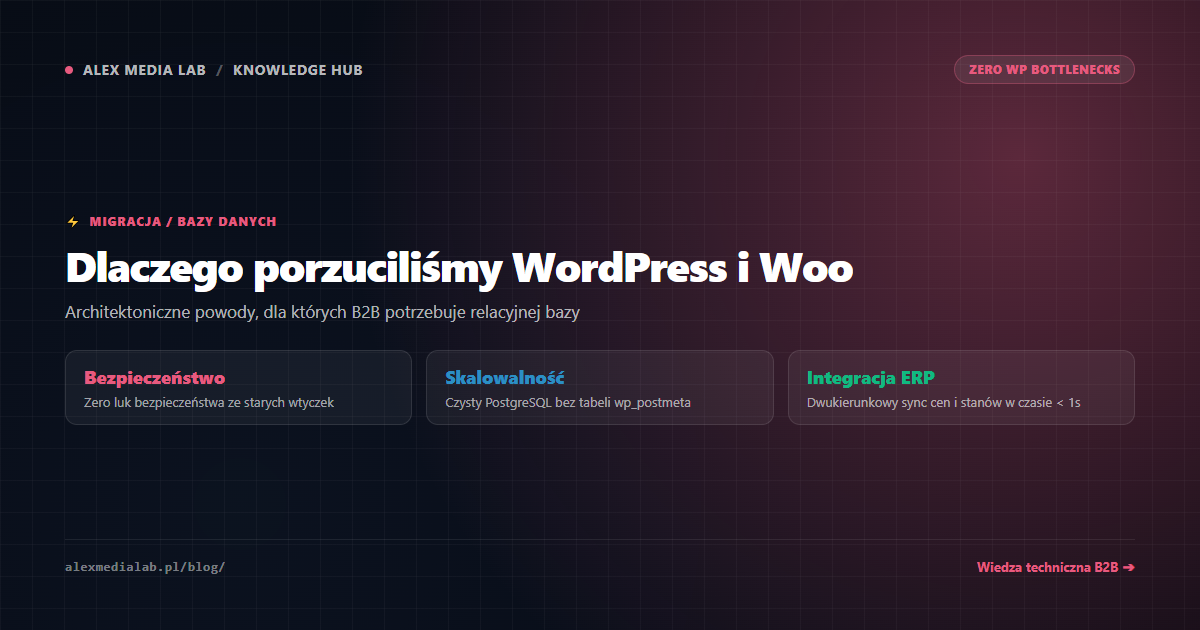Click the headline Dlaczego porzuciliśmy WordPress i Woo

click(x=459, y=269)
